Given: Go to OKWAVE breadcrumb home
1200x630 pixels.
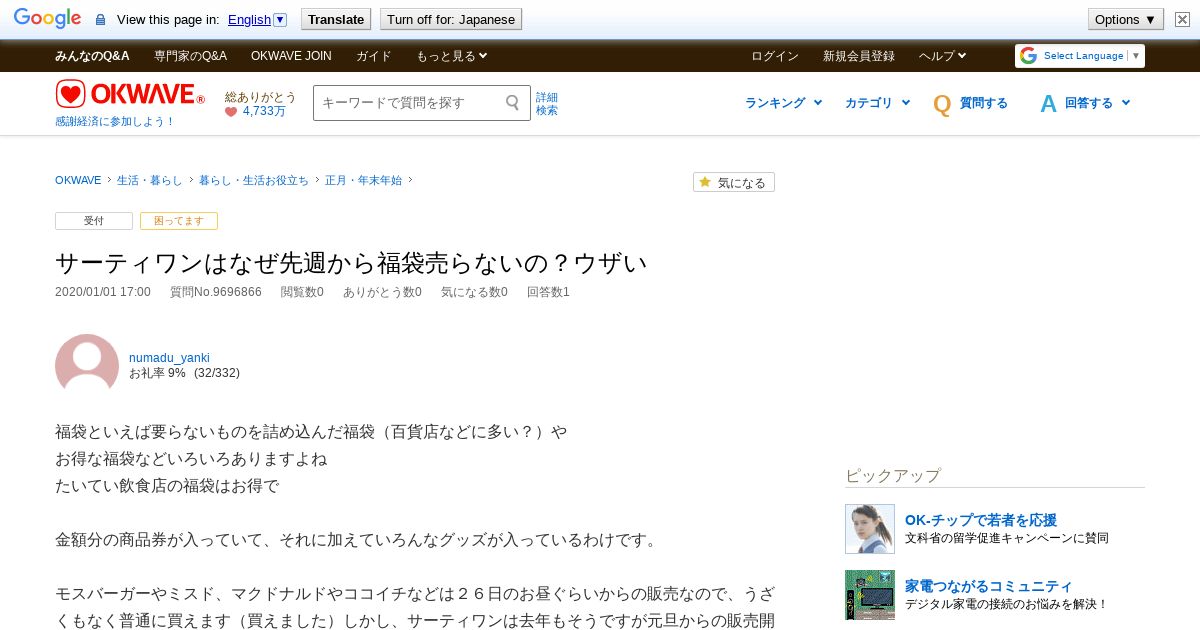Looking at the screenshot, I should click(x=78, y=180).
